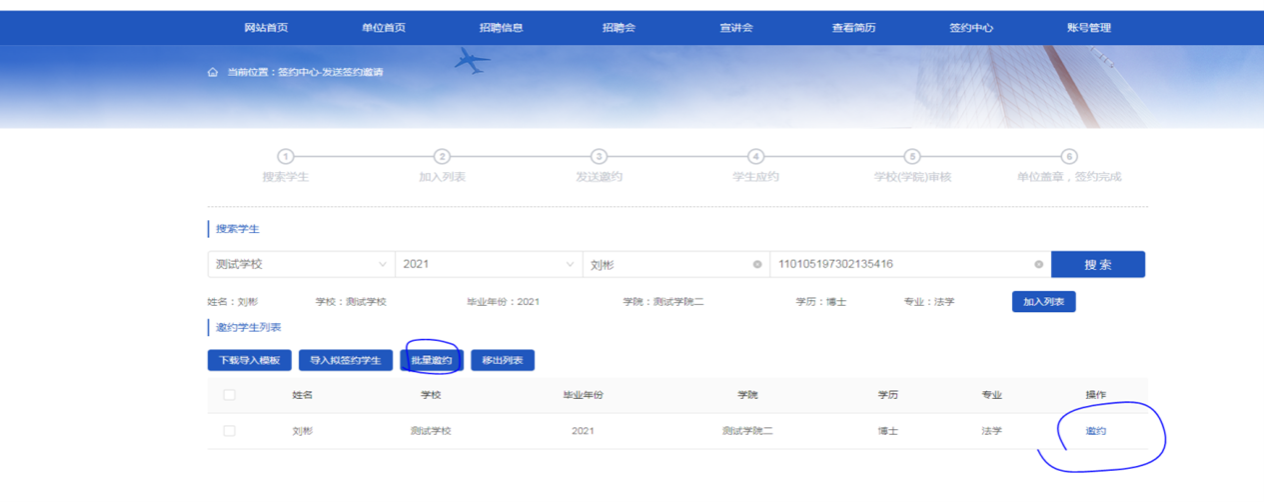The height and width of the screenshot is (502, 1264).
Task: Click step 1 circle 搜索学生
Action: coord(285,157)
